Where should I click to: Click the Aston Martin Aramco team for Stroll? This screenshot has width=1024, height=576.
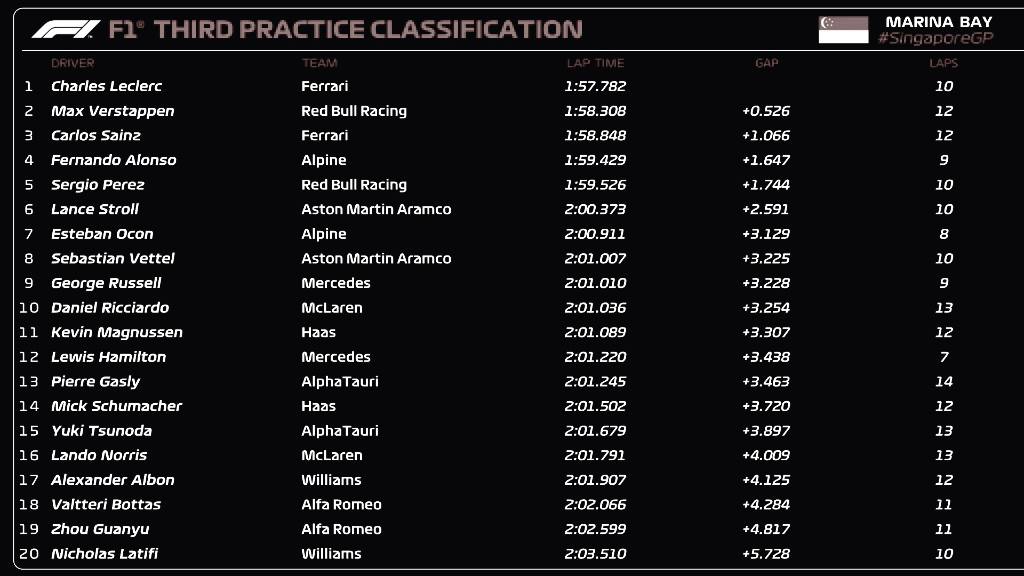tap(376, 210)
